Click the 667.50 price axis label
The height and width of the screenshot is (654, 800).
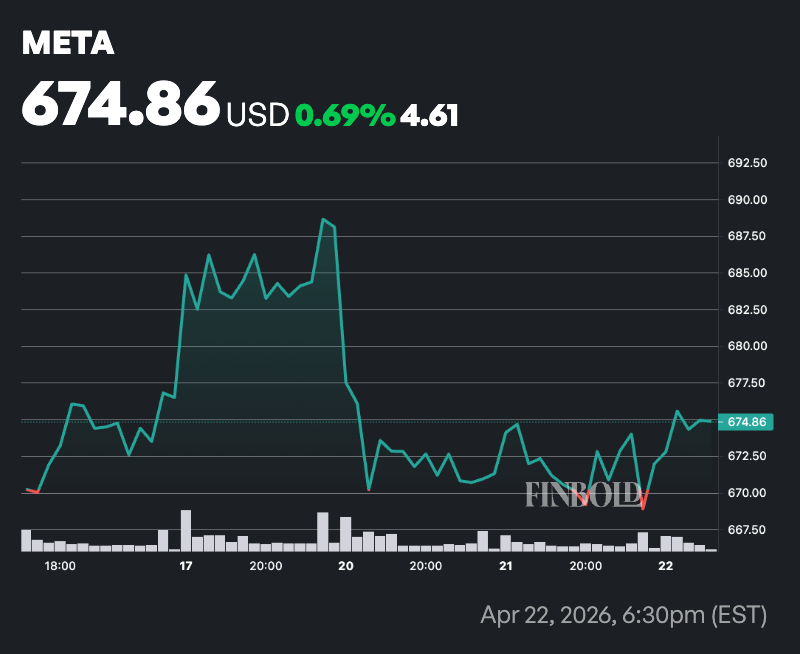(745, 530)
